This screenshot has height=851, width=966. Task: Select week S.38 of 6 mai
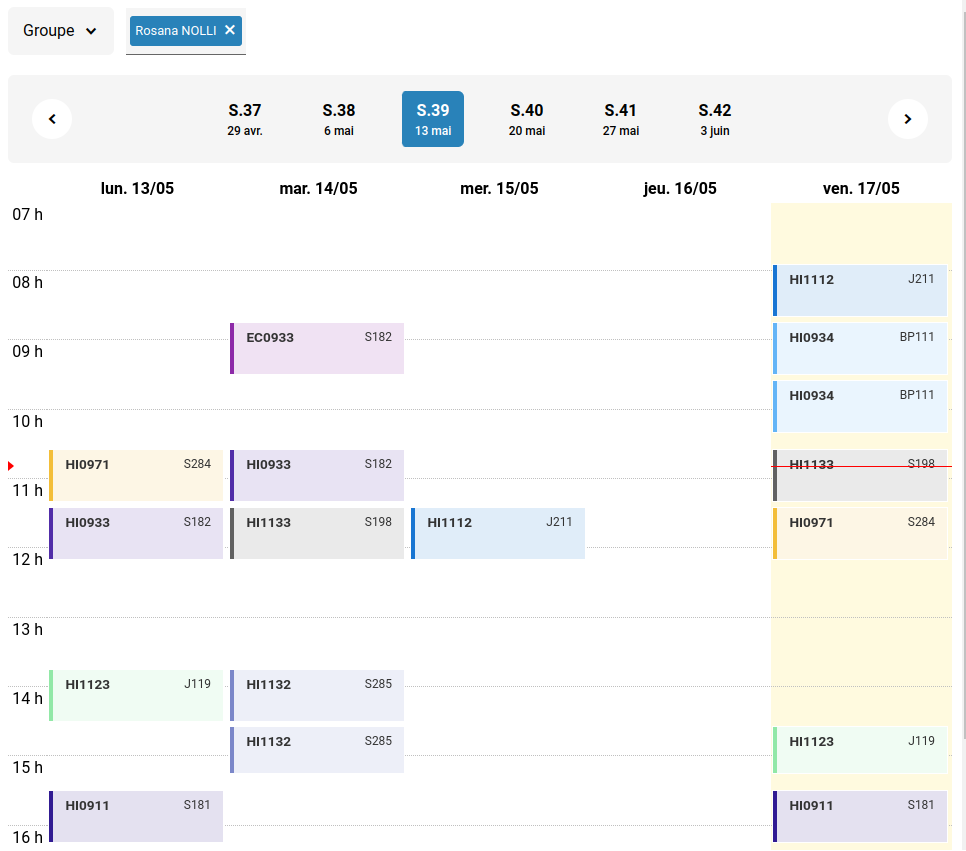[x=339, y=119]
